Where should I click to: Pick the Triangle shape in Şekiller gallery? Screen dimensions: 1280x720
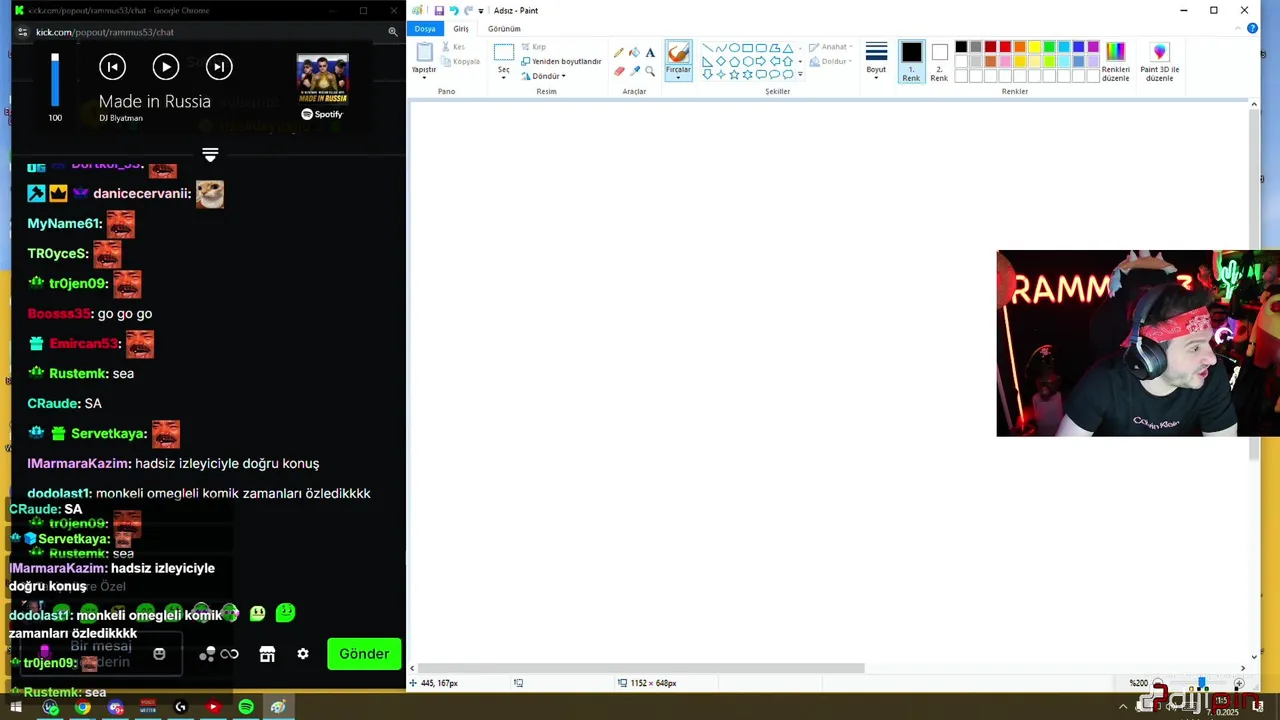(x=788, y=48)
